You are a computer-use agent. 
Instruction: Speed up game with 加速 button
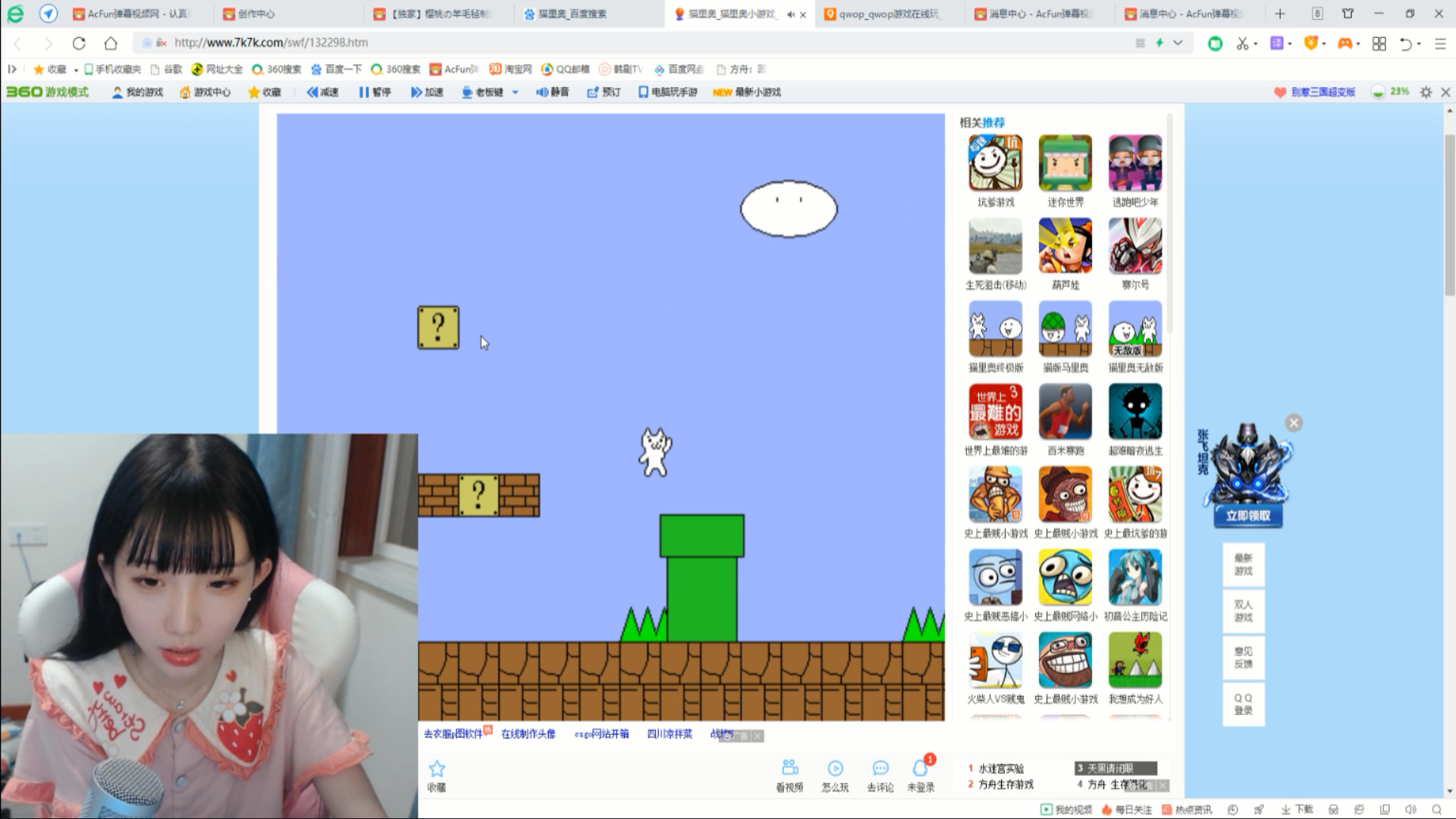tap(427, 92)
